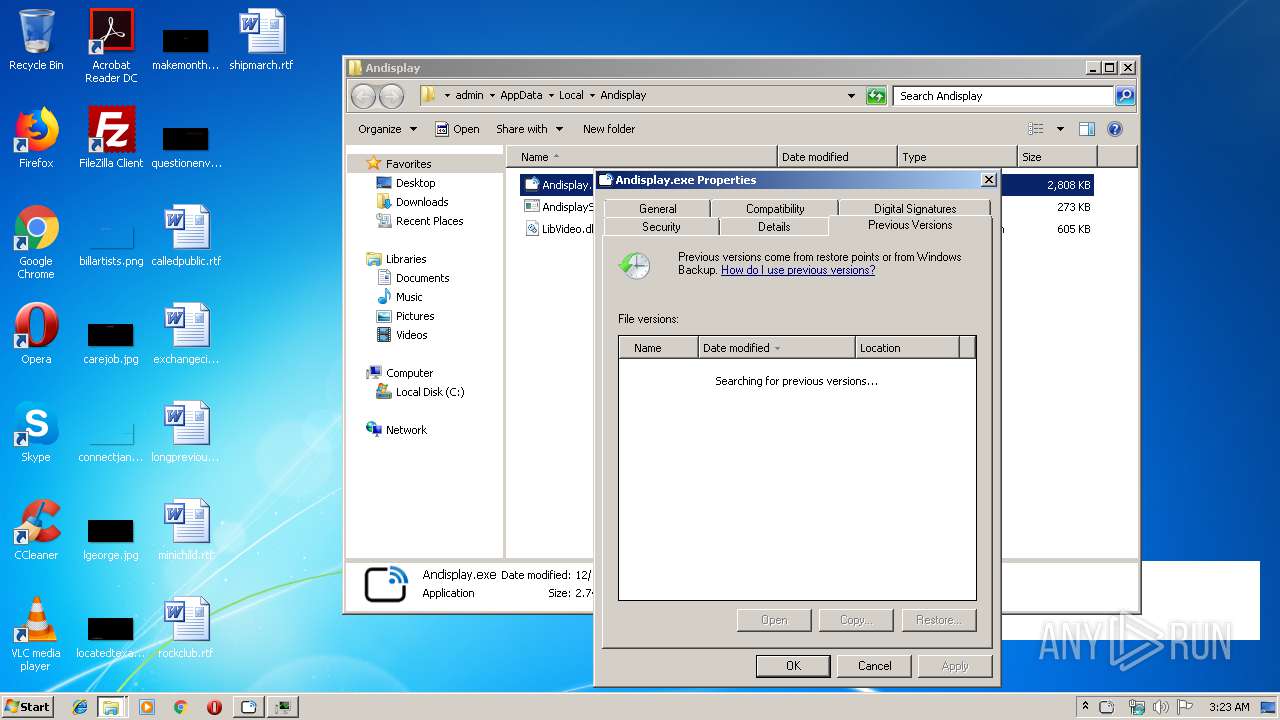The image size is (1280, 720).
Task: Open the change view options dropdown arrow
Action: [x=1060, y=129]
